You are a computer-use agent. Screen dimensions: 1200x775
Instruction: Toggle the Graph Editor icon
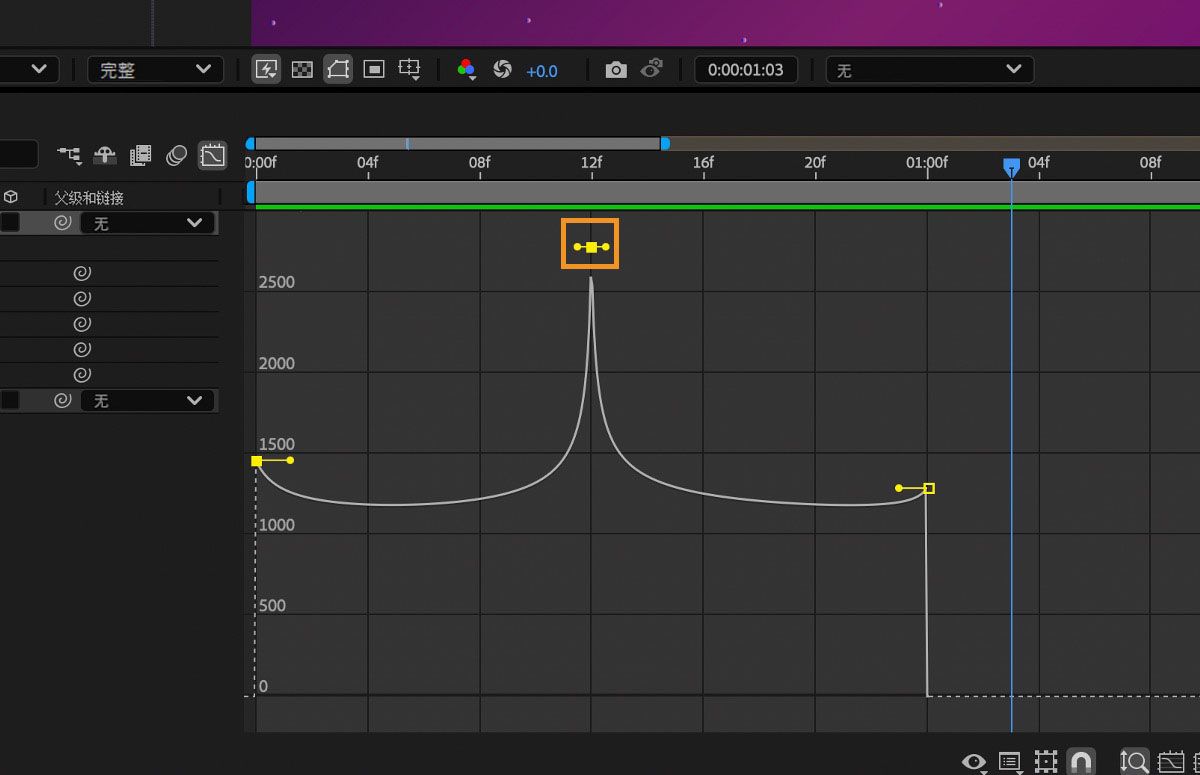coord(212,155)
